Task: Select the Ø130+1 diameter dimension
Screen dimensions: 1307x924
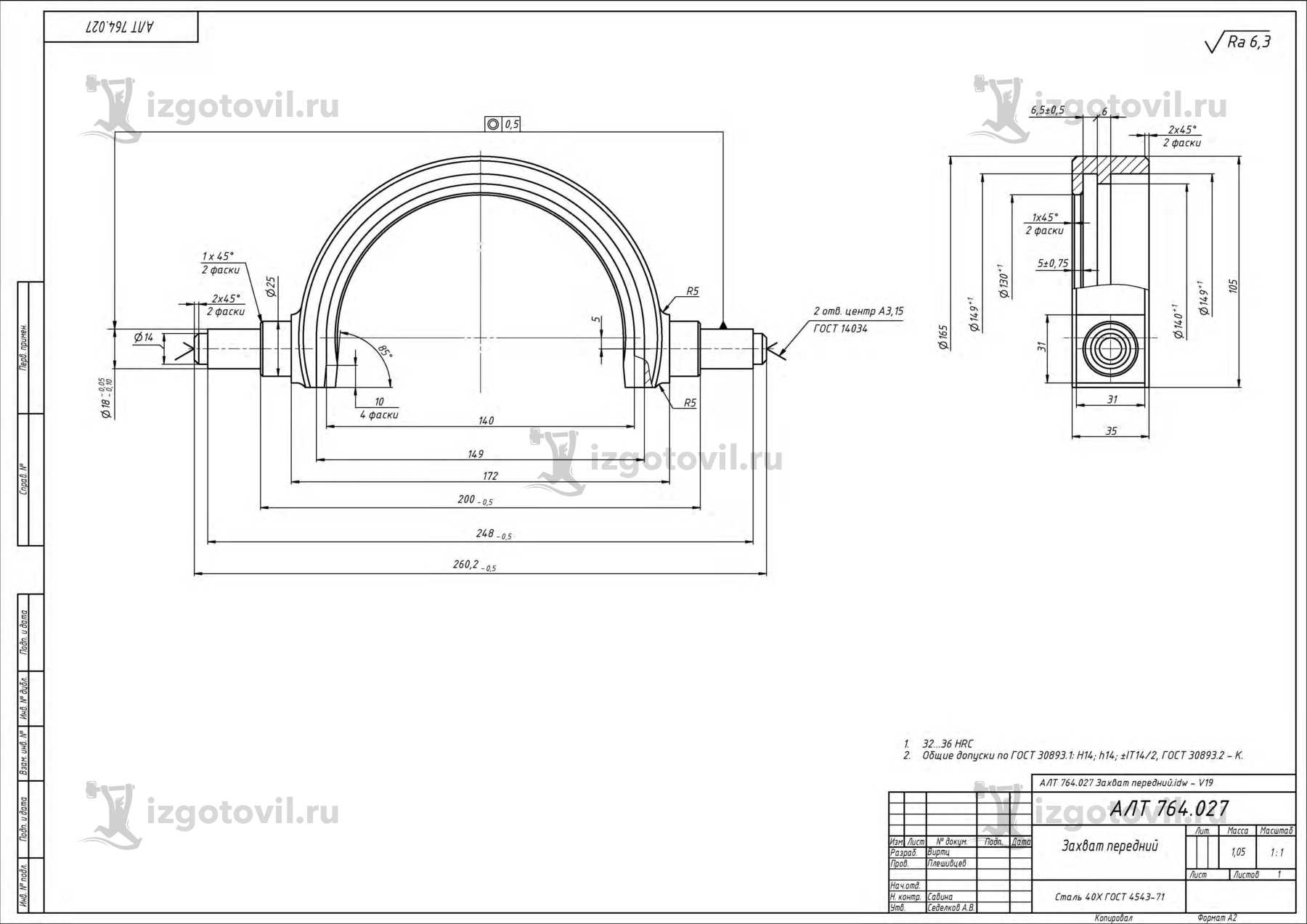Action: click(1004, 282)
